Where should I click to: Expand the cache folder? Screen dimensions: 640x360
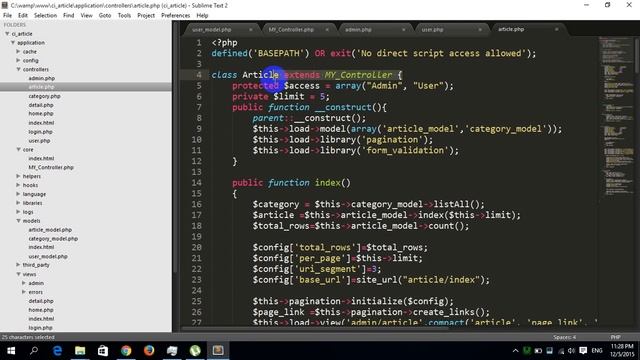click(x=18, y=51)
